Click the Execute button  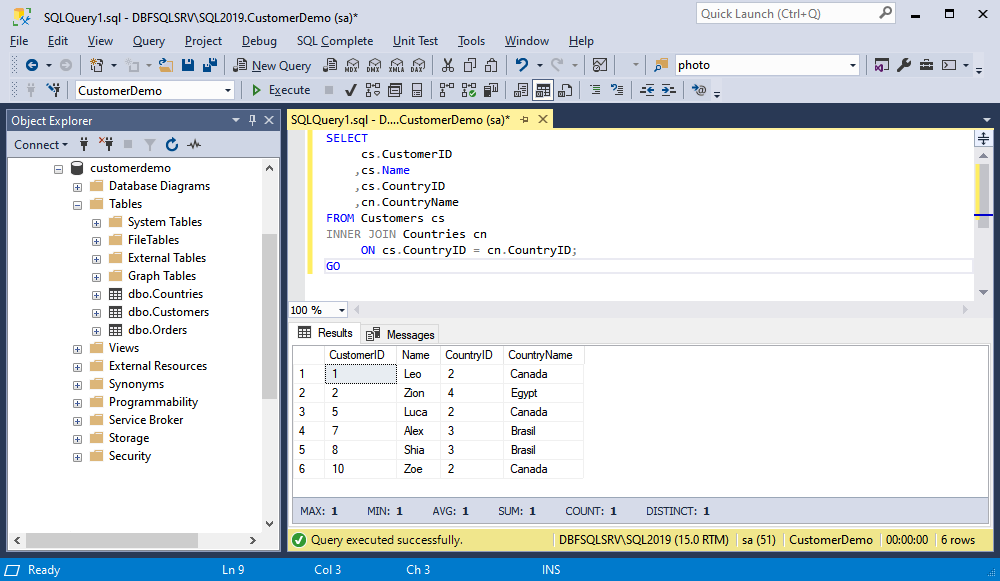point(281,91)
